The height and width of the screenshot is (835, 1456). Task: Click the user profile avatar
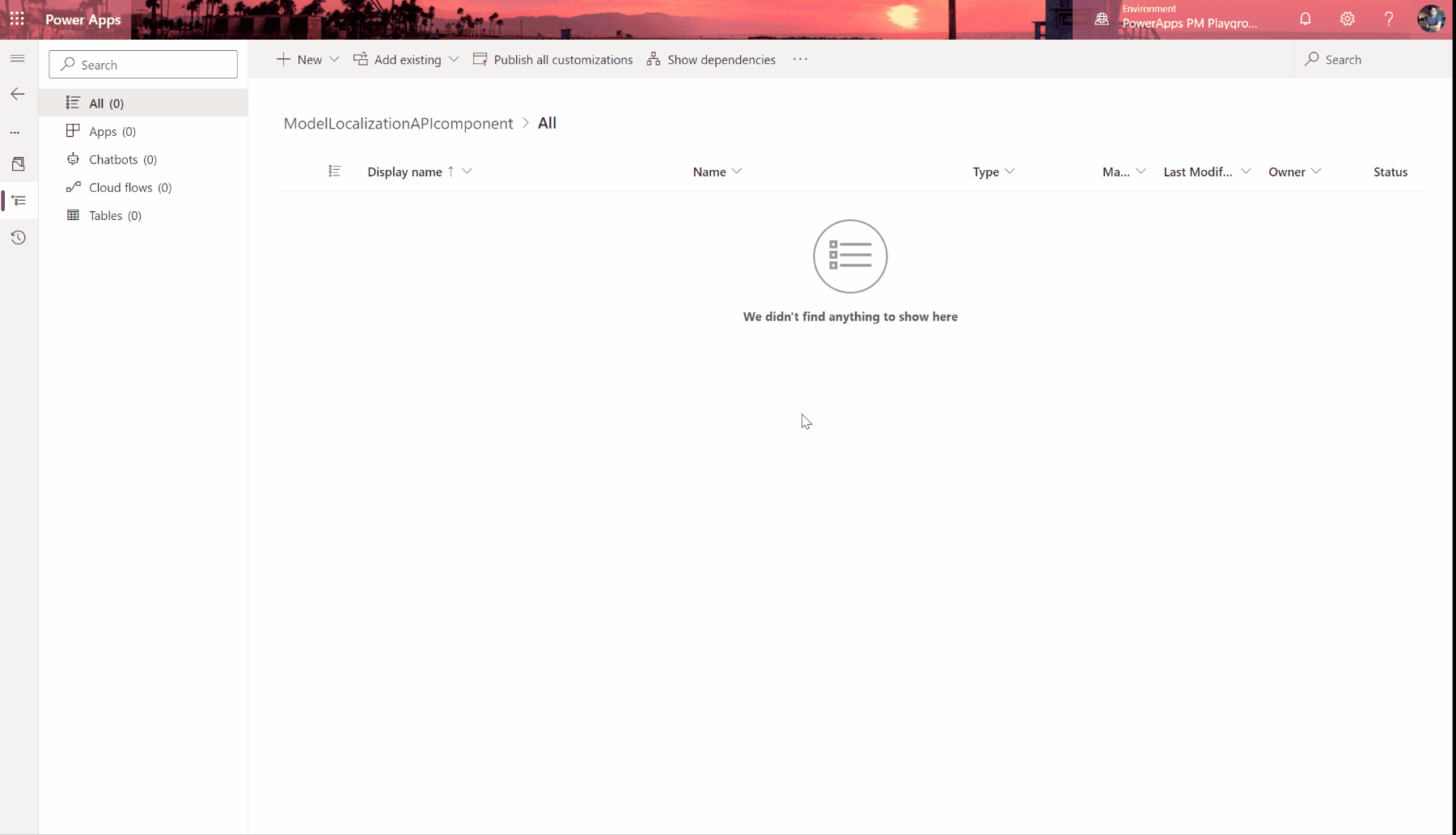[x=1432, y=19]
